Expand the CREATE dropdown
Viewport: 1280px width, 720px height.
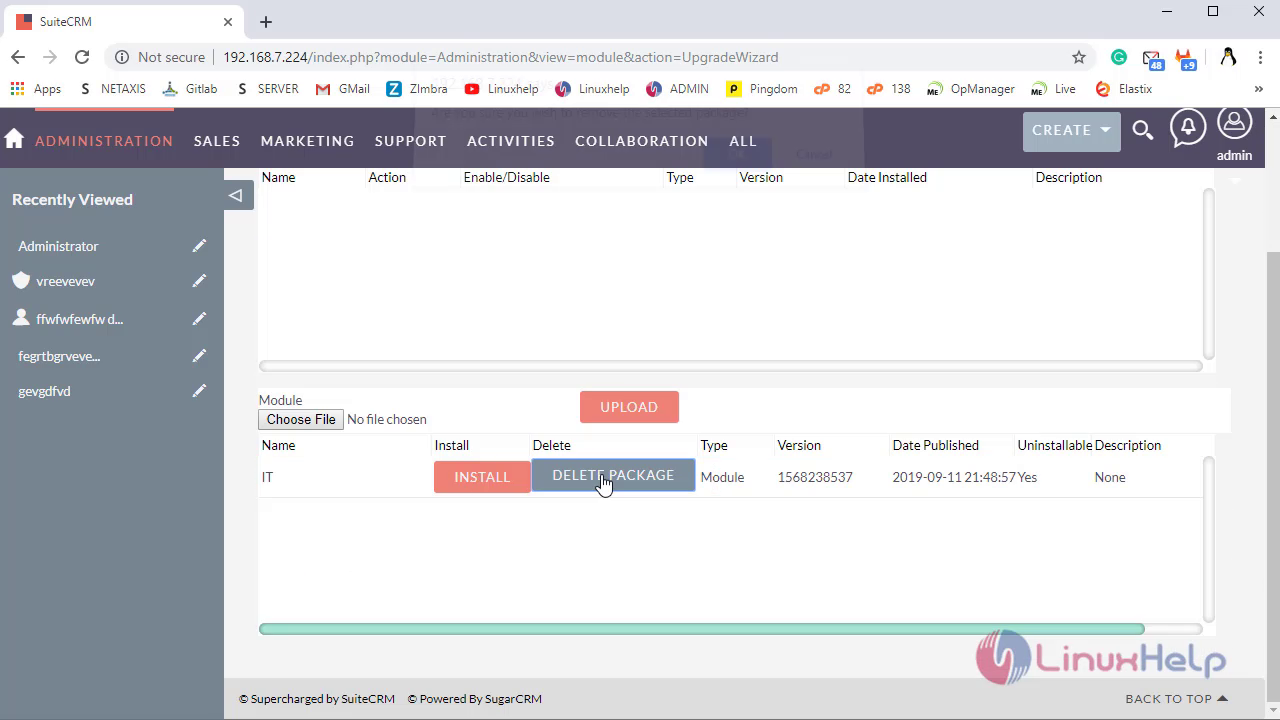[x=1072, y=131]
